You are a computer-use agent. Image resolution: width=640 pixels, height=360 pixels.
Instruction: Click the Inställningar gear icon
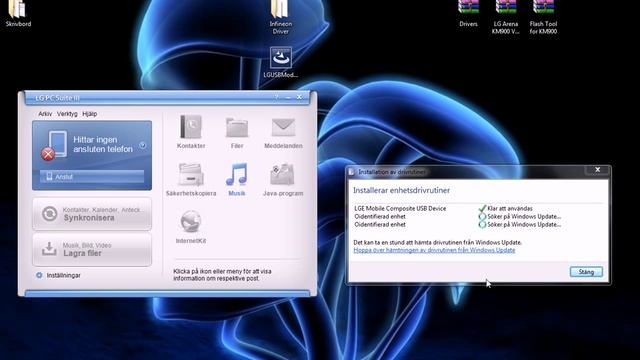[x=39, y=275]
